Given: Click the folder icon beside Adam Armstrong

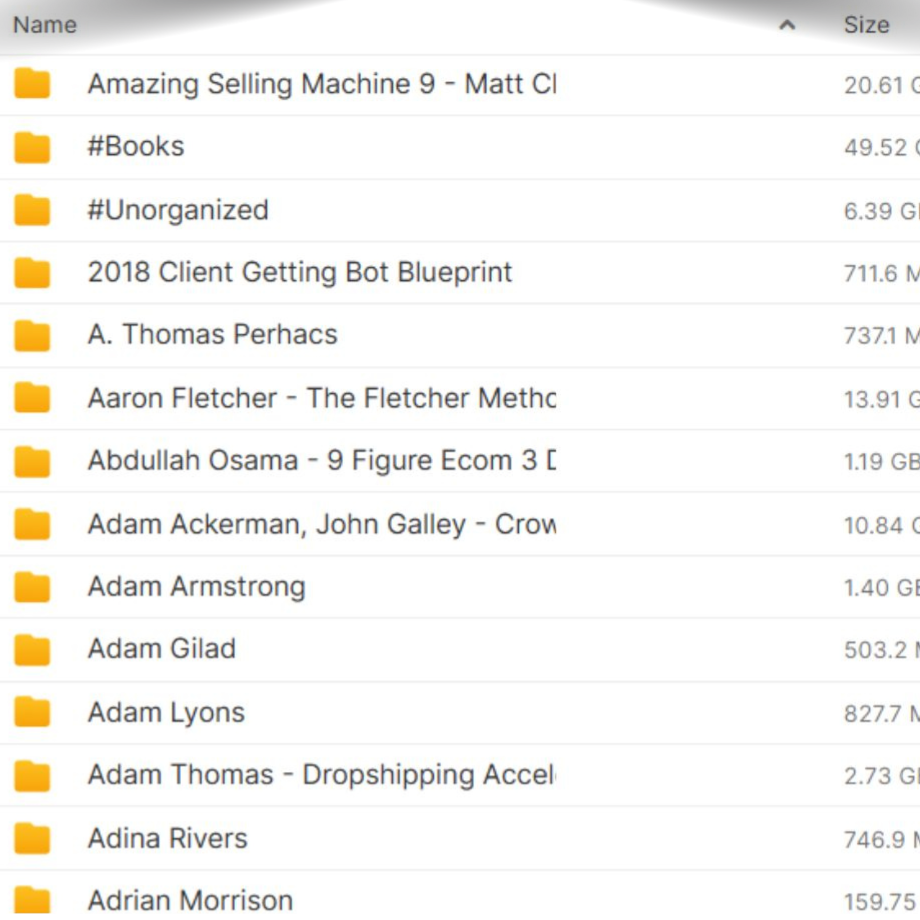Looking at the screenshot, I should (32, 587).
